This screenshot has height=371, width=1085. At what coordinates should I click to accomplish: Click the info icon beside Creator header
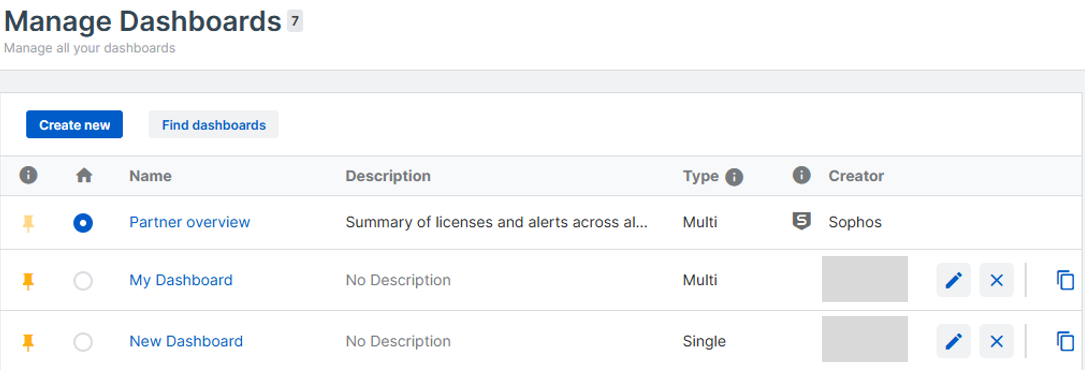coord(801,175)
